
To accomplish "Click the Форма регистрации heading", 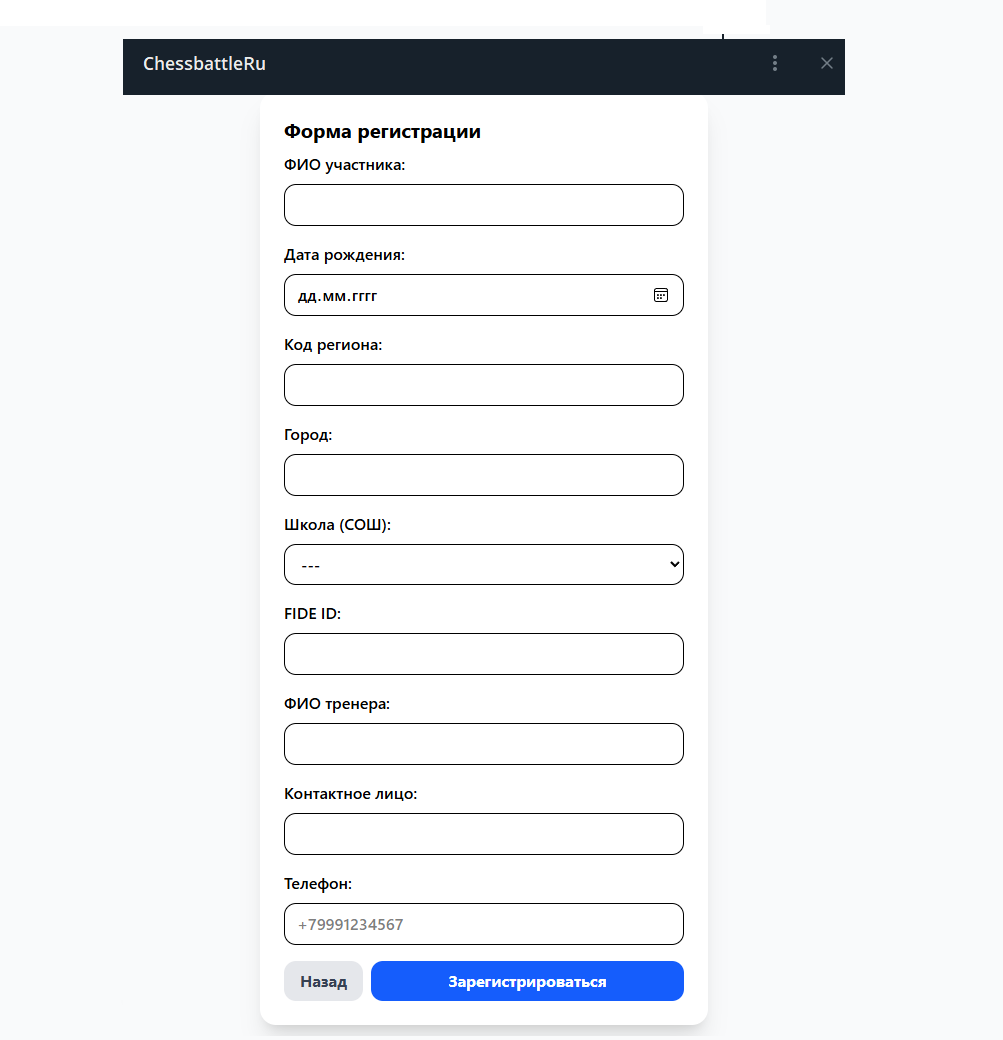I will point(382,132).
